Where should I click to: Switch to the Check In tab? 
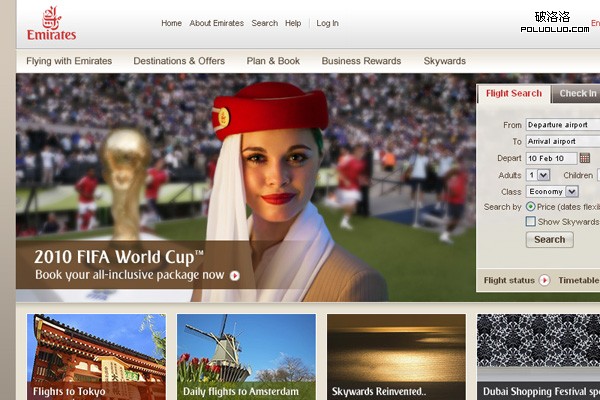point(577,93)
